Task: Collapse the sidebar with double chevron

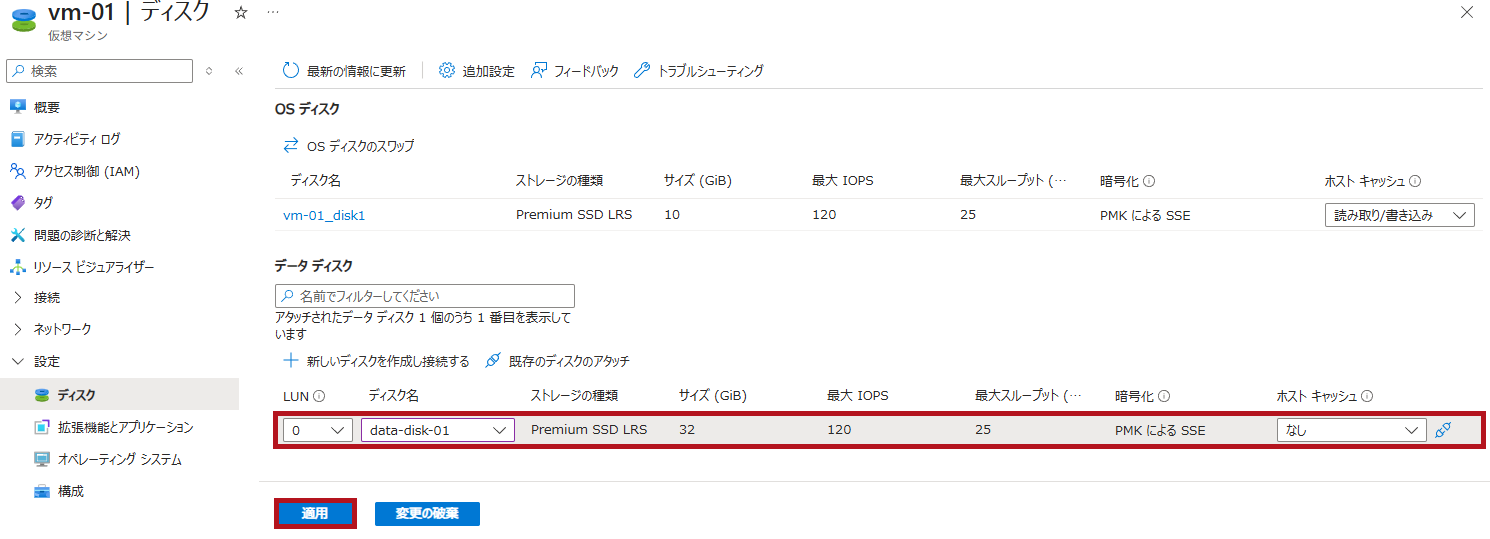Action: click(x=239, y=71)
